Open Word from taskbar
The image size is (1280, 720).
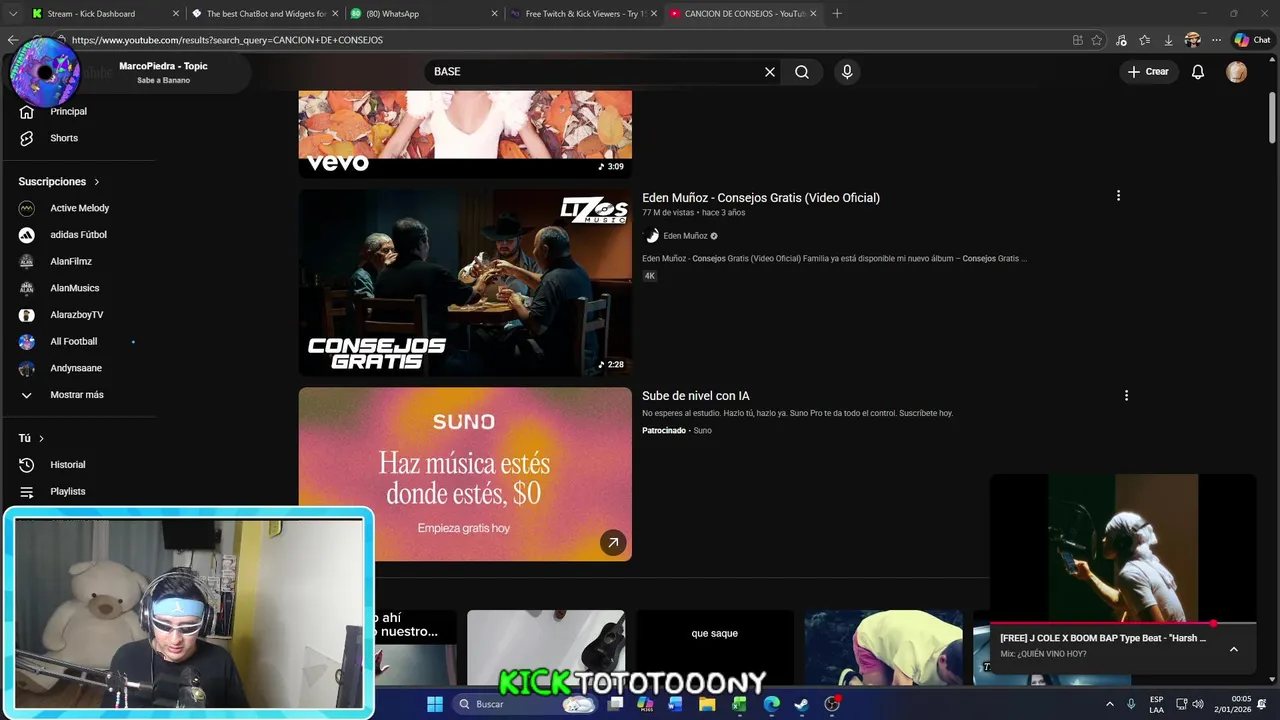coord(675,704)
